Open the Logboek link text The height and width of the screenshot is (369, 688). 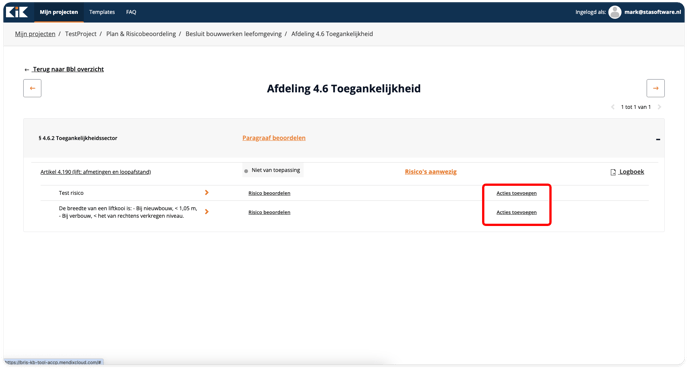pyautogui.click(x=631, y=172)
